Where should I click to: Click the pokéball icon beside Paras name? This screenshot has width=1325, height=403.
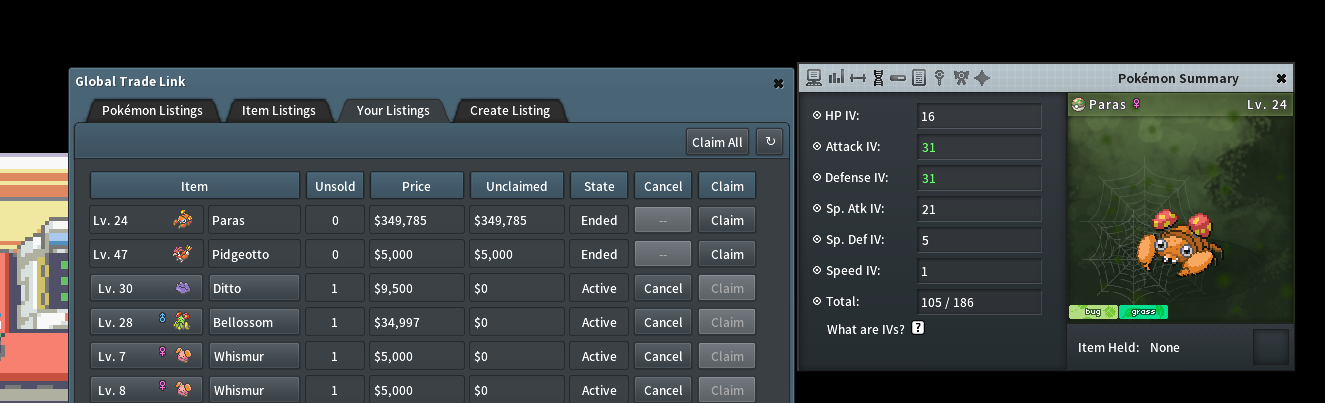tap(1078, 104)
